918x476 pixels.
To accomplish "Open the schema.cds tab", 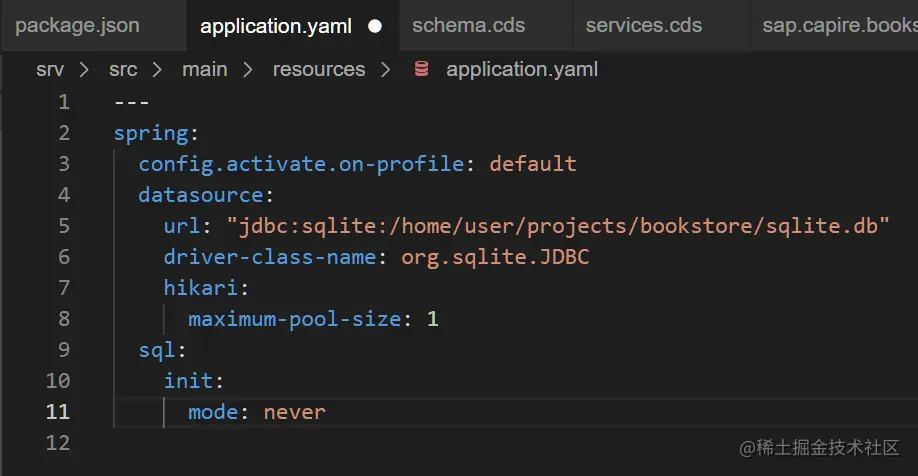I will pyautogui.click(x=468, y=26).
